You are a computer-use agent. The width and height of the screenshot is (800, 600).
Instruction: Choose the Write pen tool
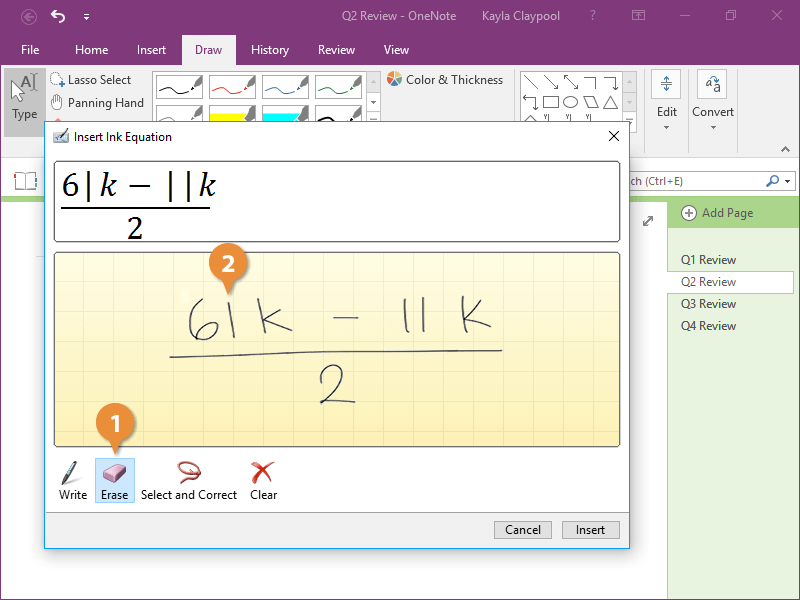tap(73, 480)
